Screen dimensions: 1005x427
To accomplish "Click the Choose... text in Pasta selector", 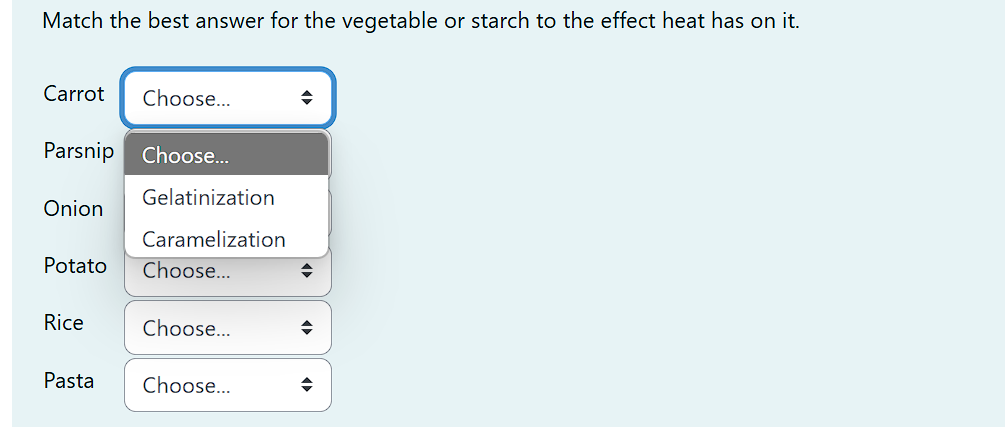I will coord(186,385).
